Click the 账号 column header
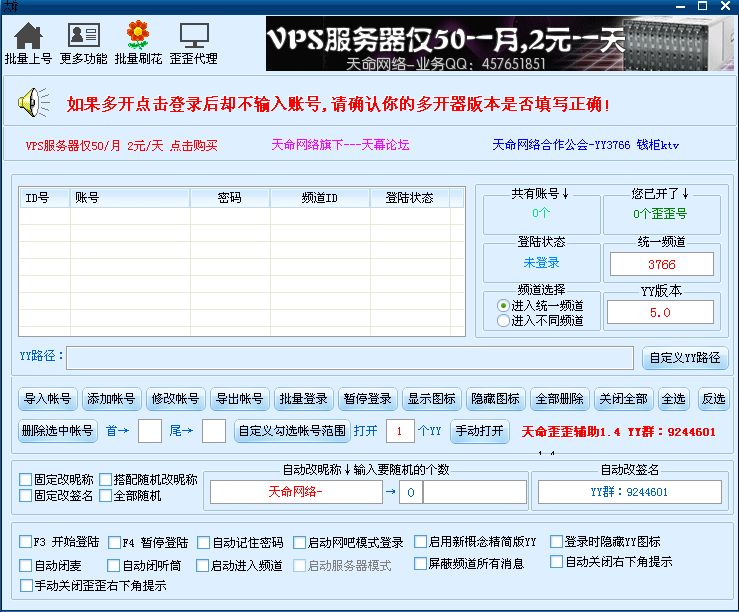Screen dimensions: 739x612 click(x=130, y=198)
